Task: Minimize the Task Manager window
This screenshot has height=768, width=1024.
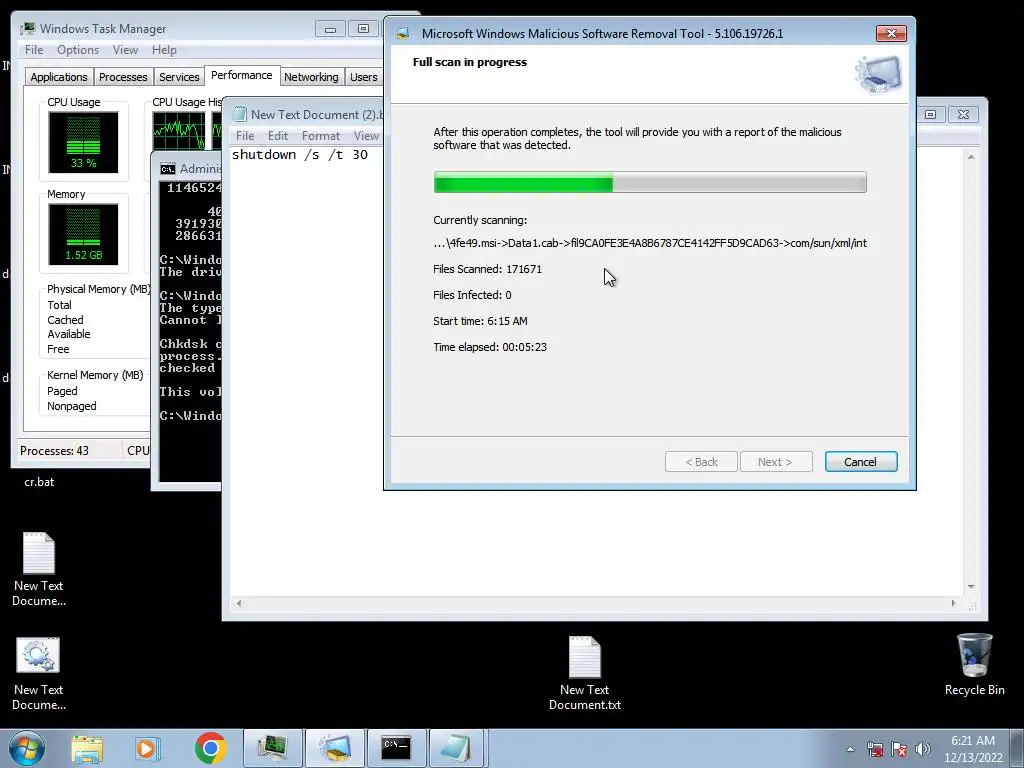Action: (x=330, y=29)
